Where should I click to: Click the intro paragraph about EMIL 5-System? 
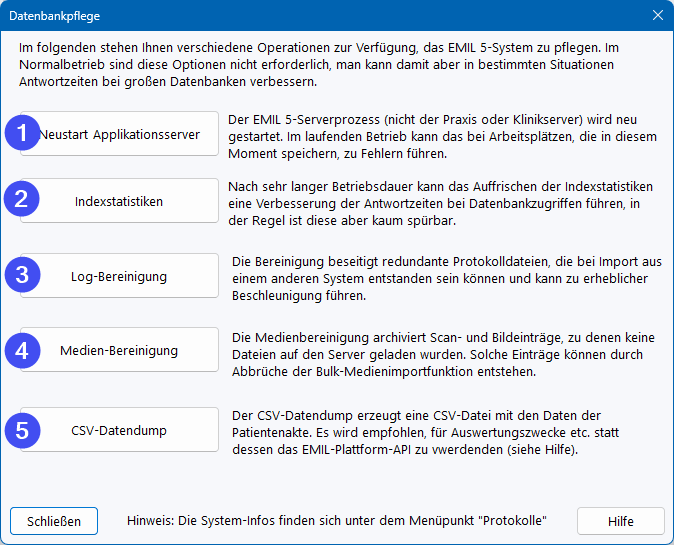point(330,64)
